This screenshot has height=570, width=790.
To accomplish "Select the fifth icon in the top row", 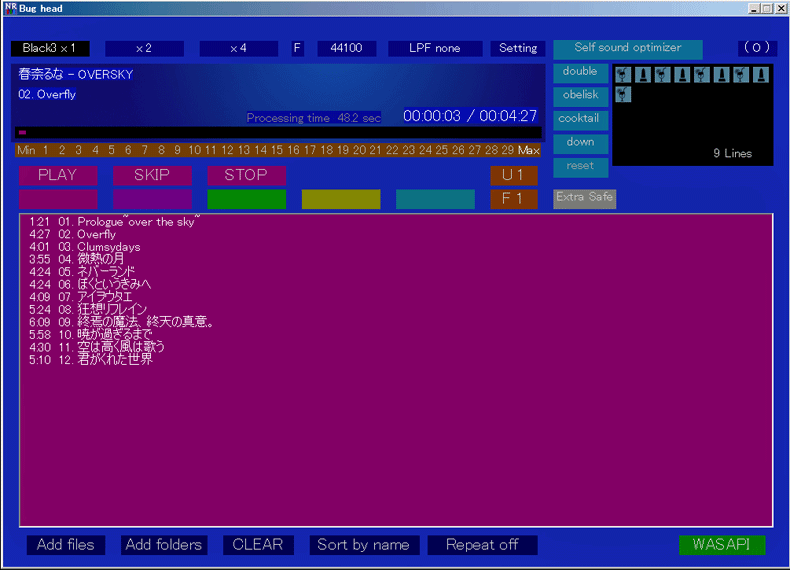I will point(702,75).
